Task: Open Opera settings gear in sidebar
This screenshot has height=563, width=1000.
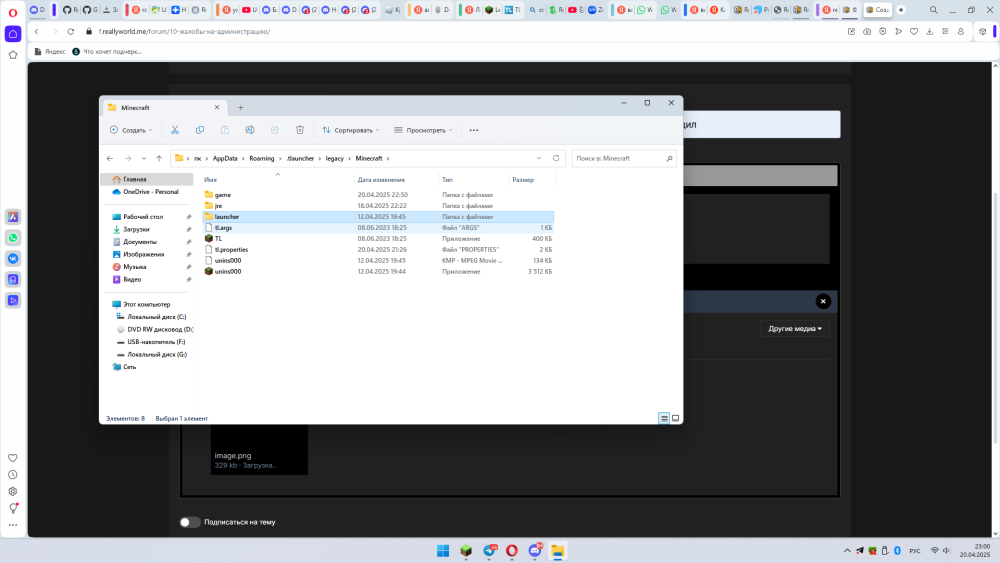Action: (13, 492)
